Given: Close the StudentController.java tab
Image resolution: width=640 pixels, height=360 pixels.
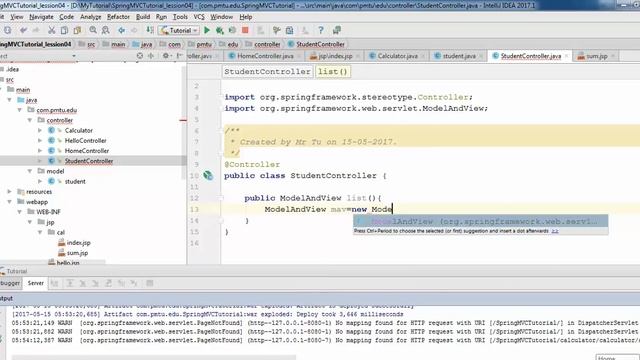Looking at the screenshot, I should [x=567, y=56].
